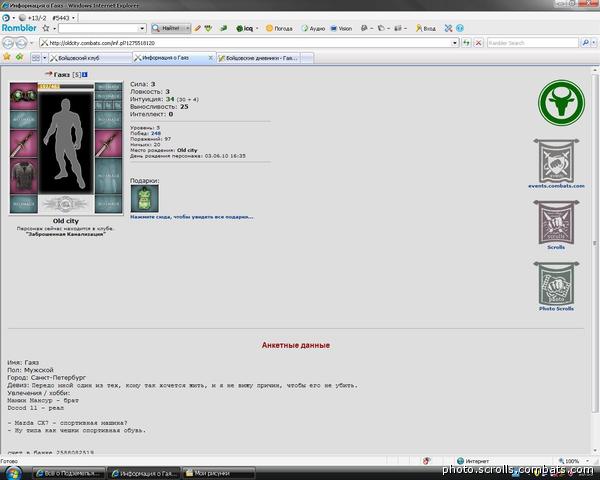Click the text Город: Санкт-Петербург

(x=47, y=377)
